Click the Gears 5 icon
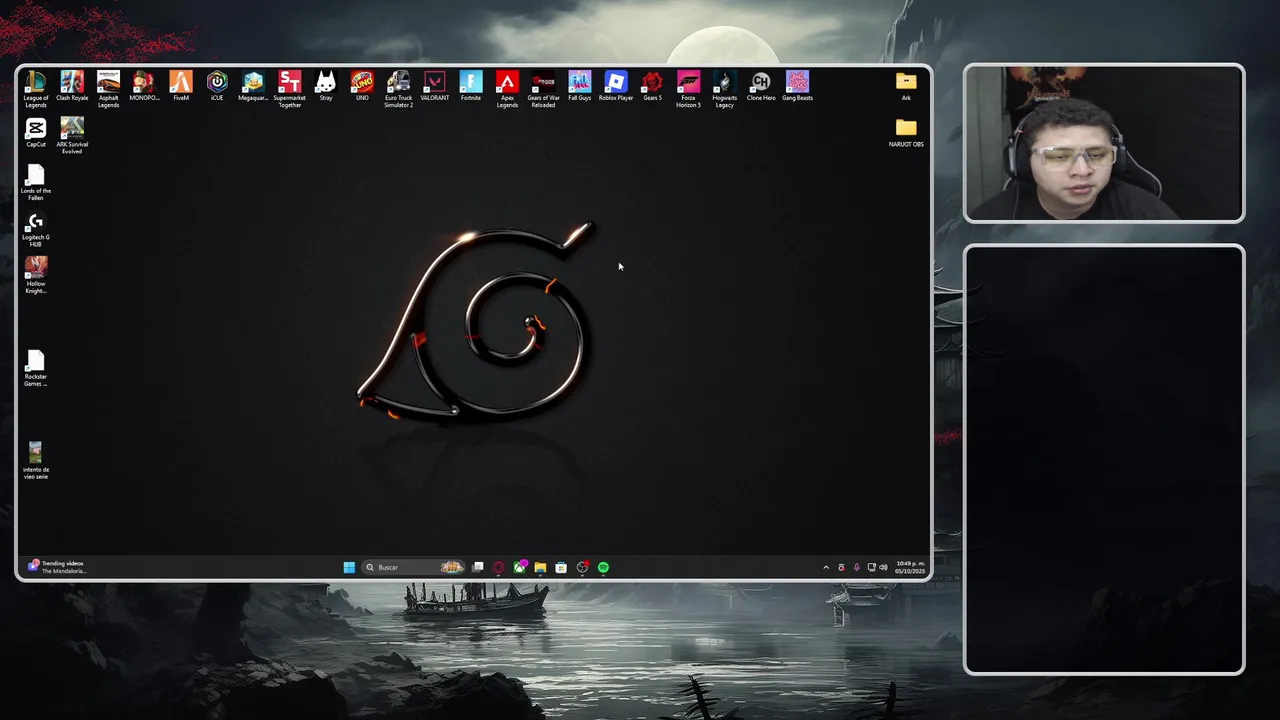Screen dimensions: 1280x720 (652, 86)
